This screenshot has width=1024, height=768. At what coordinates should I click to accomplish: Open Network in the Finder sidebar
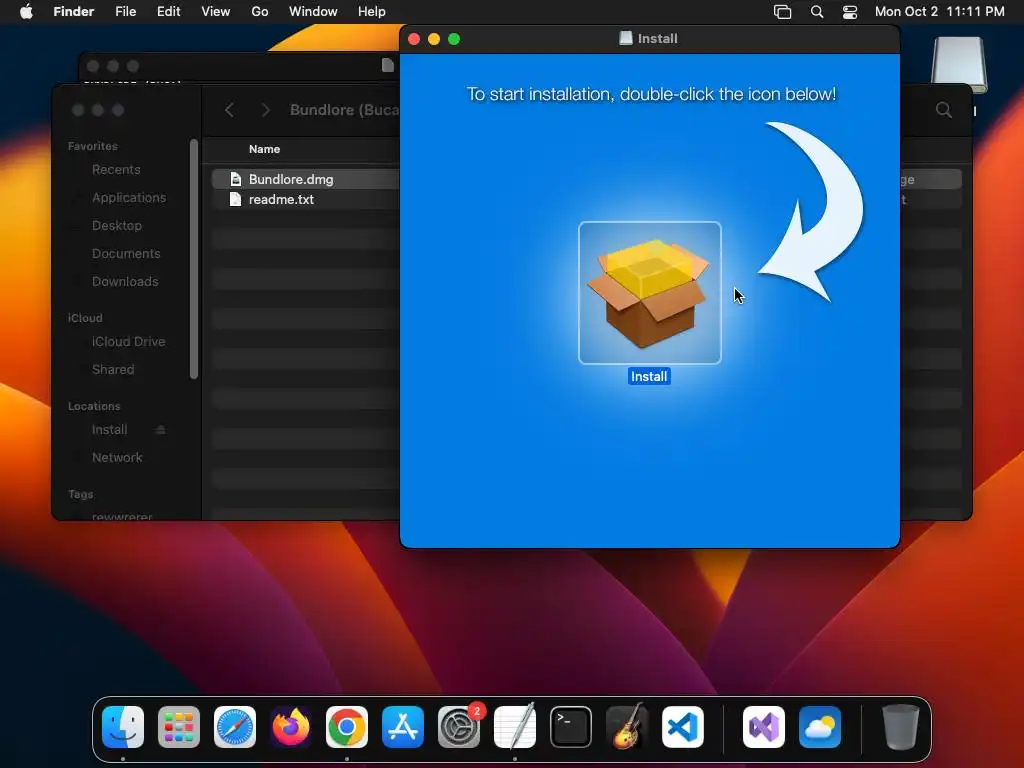pyautogui.click(x=117, y=458)
